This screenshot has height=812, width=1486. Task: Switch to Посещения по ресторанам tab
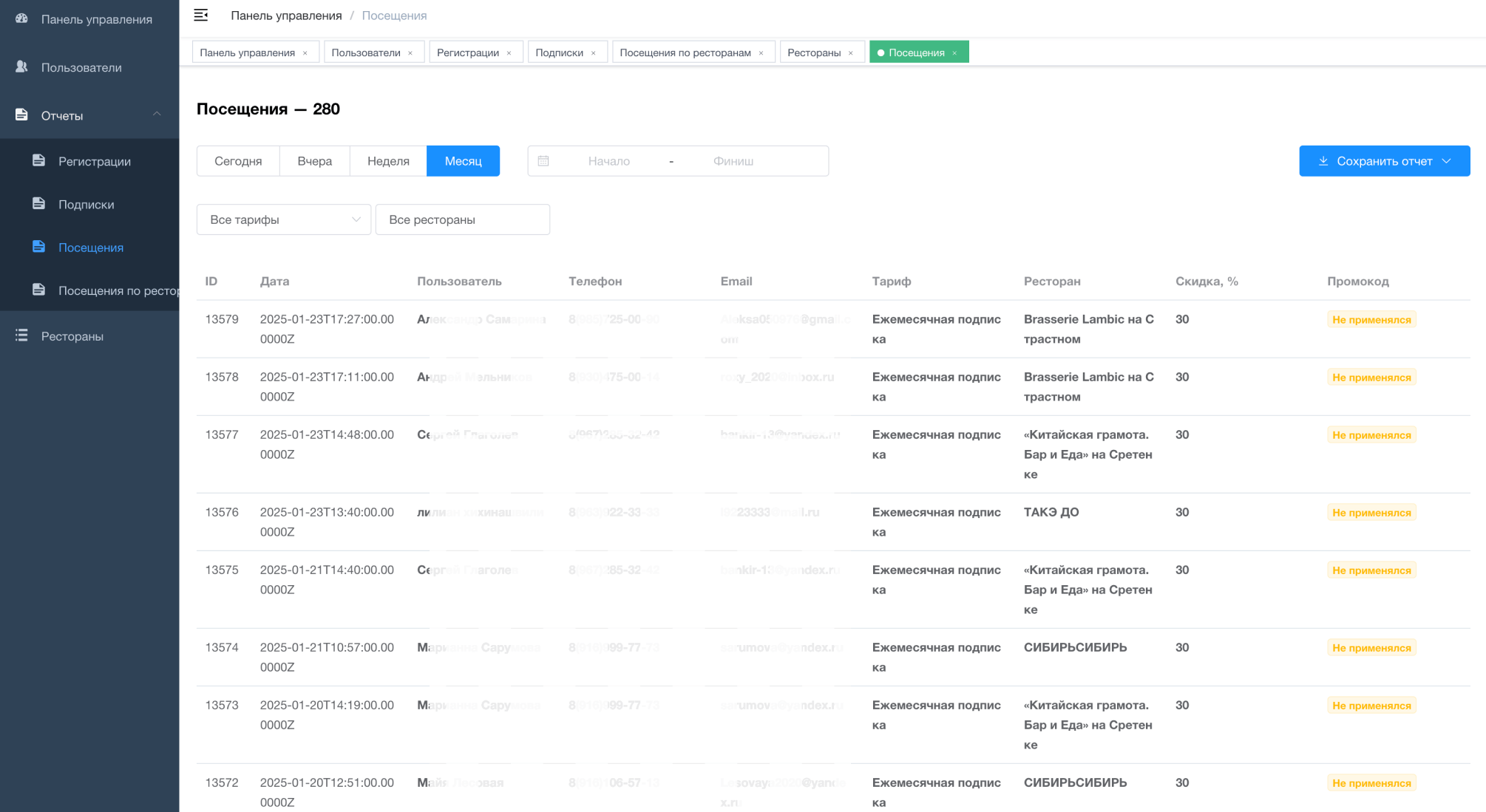point(685,52)
